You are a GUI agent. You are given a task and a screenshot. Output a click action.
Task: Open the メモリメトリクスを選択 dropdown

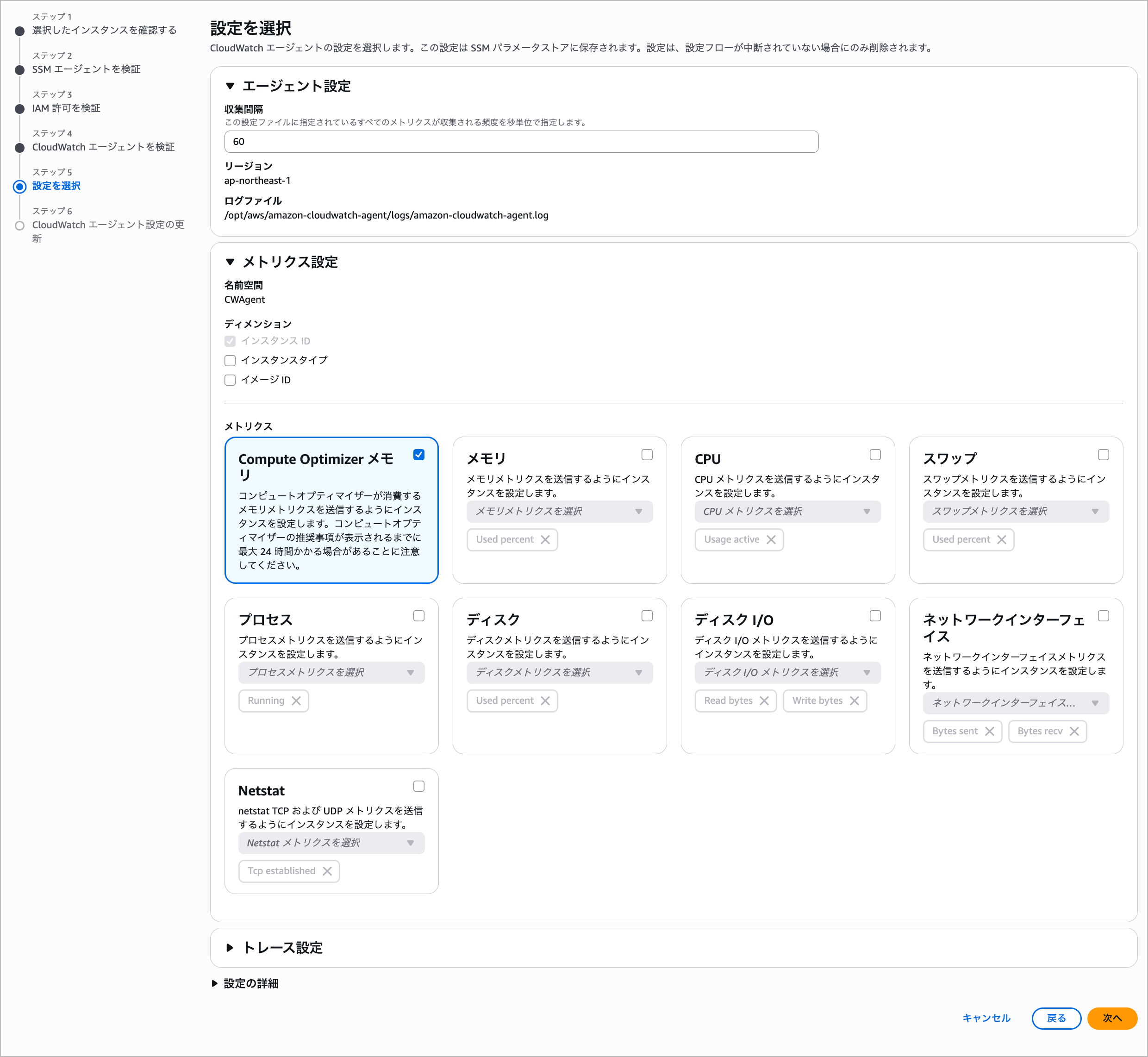tap(559, 511)
